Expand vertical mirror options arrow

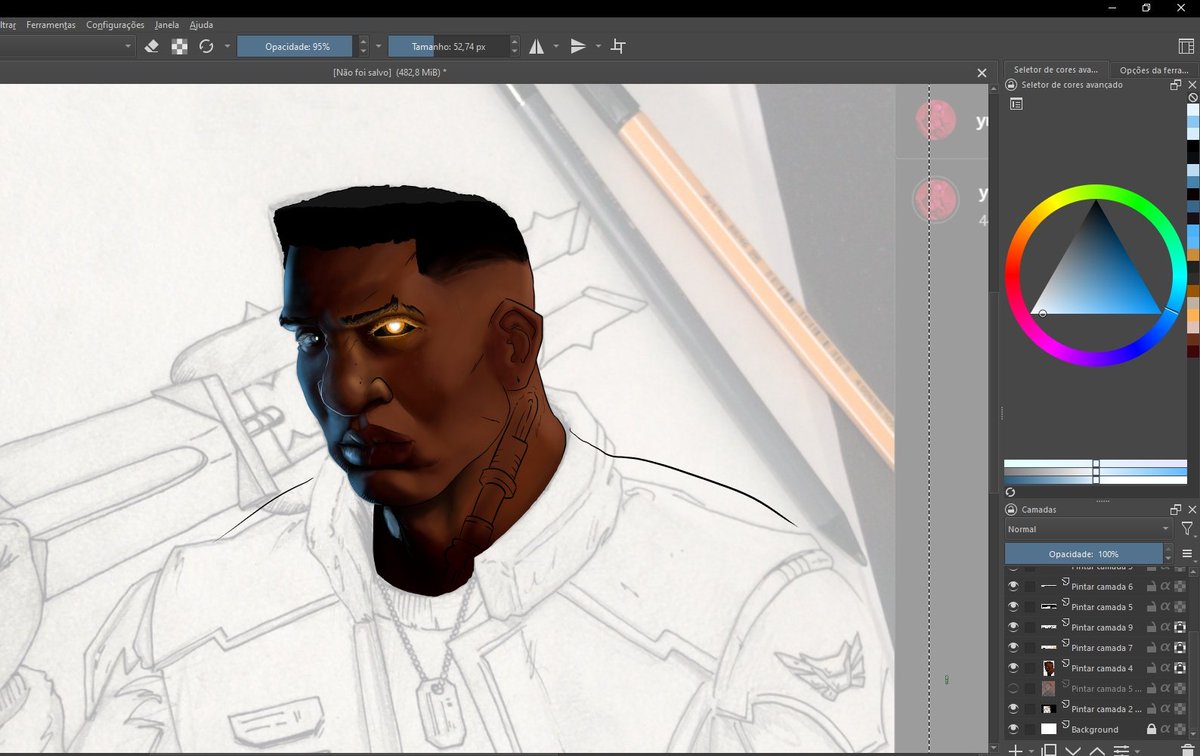[x=598, y=46]
